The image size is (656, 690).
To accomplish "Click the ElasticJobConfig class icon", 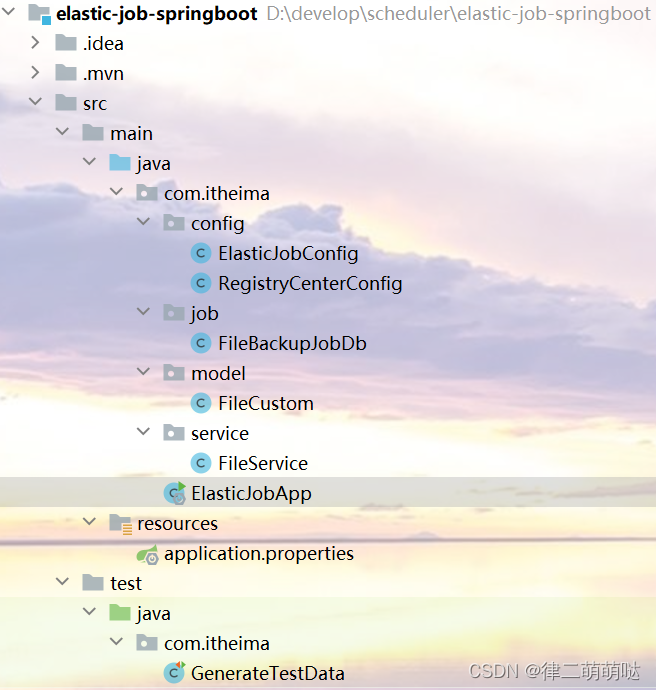I will pos(201,253).
